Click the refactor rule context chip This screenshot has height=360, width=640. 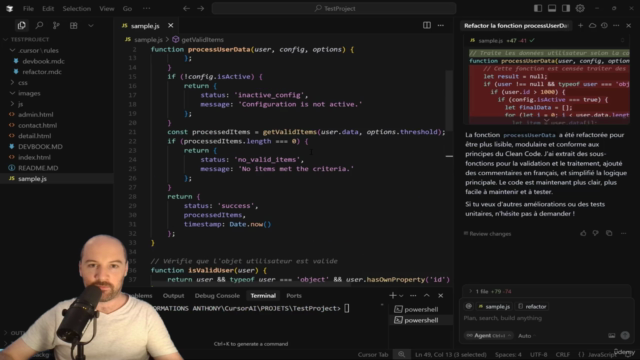tap(532, 307)
